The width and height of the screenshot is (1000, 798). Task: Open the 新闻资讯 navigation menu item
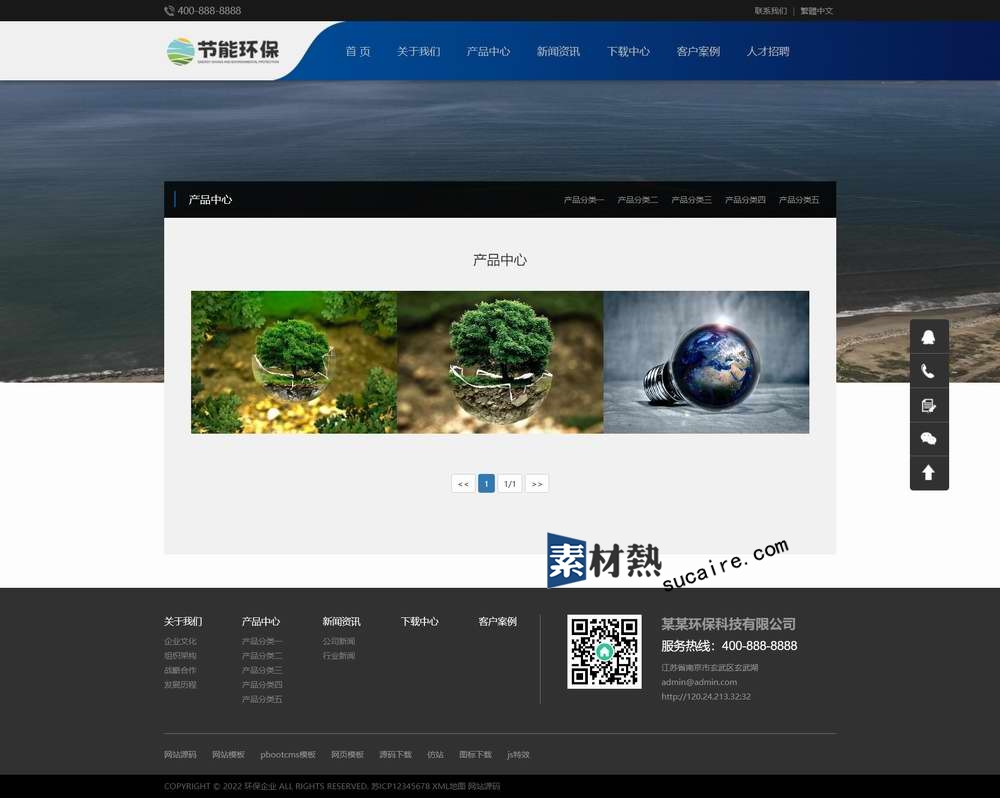coord(558,51)
